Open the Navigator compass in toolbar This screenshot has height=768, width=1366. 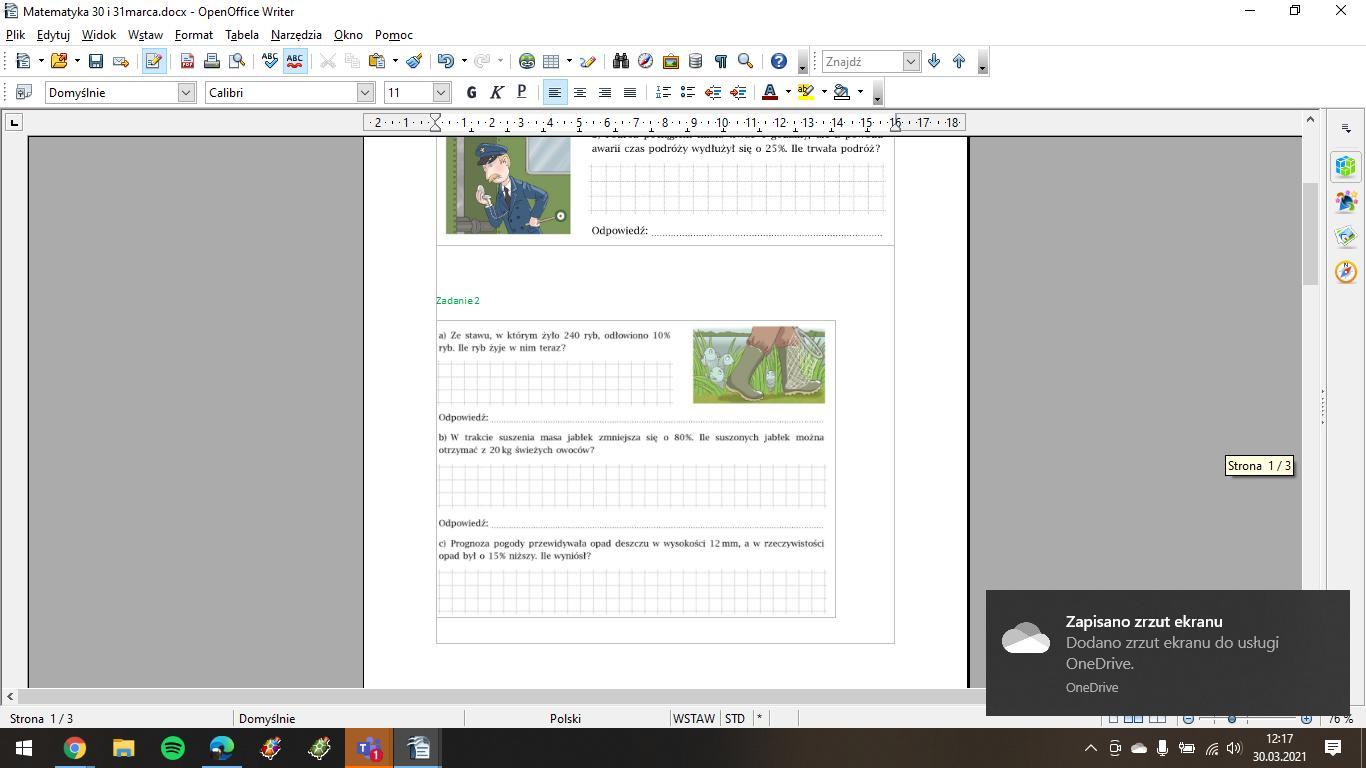pyautogui.click(x=646, y=61)
